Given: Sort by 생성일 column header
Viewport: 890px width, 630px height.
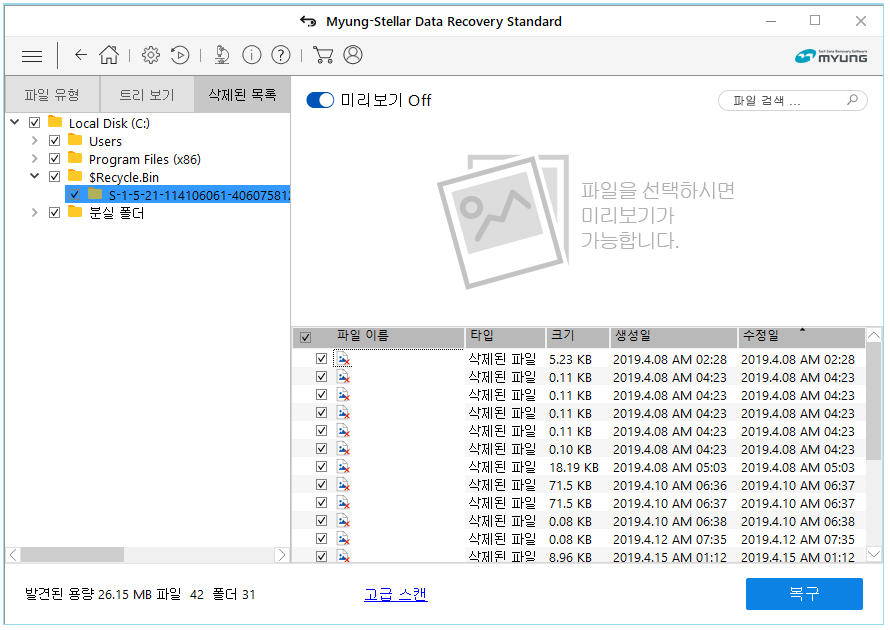Looking at the screenshot, I should pyautogui.click(x=673, y=337).
